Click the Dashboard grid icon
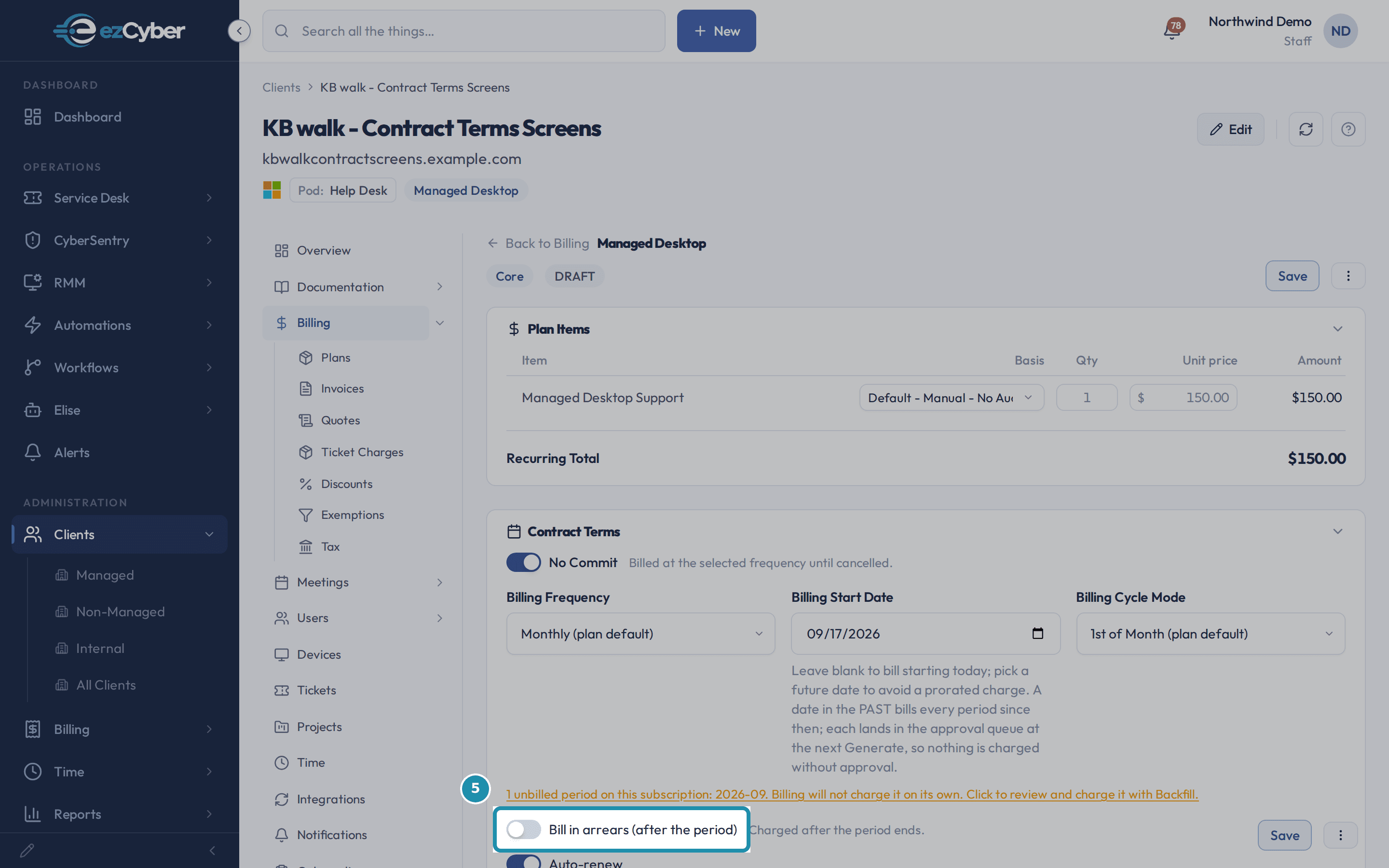 coord(33,117)
